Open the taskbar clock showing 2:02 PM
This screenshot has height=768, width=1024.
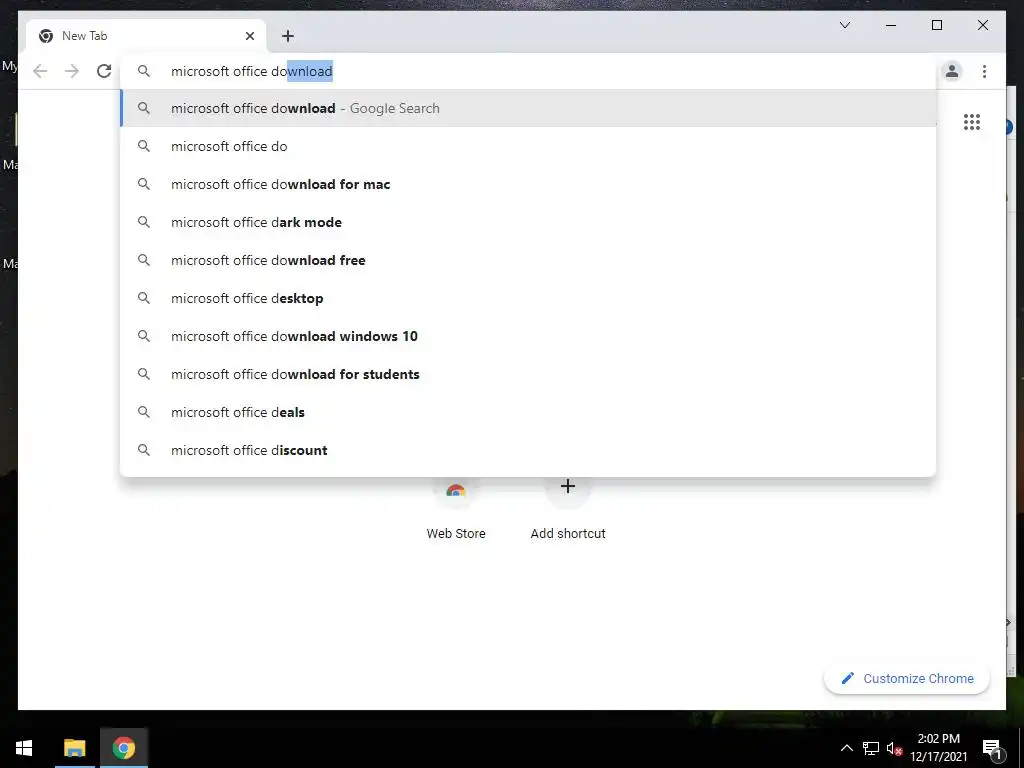coord(938,748)
